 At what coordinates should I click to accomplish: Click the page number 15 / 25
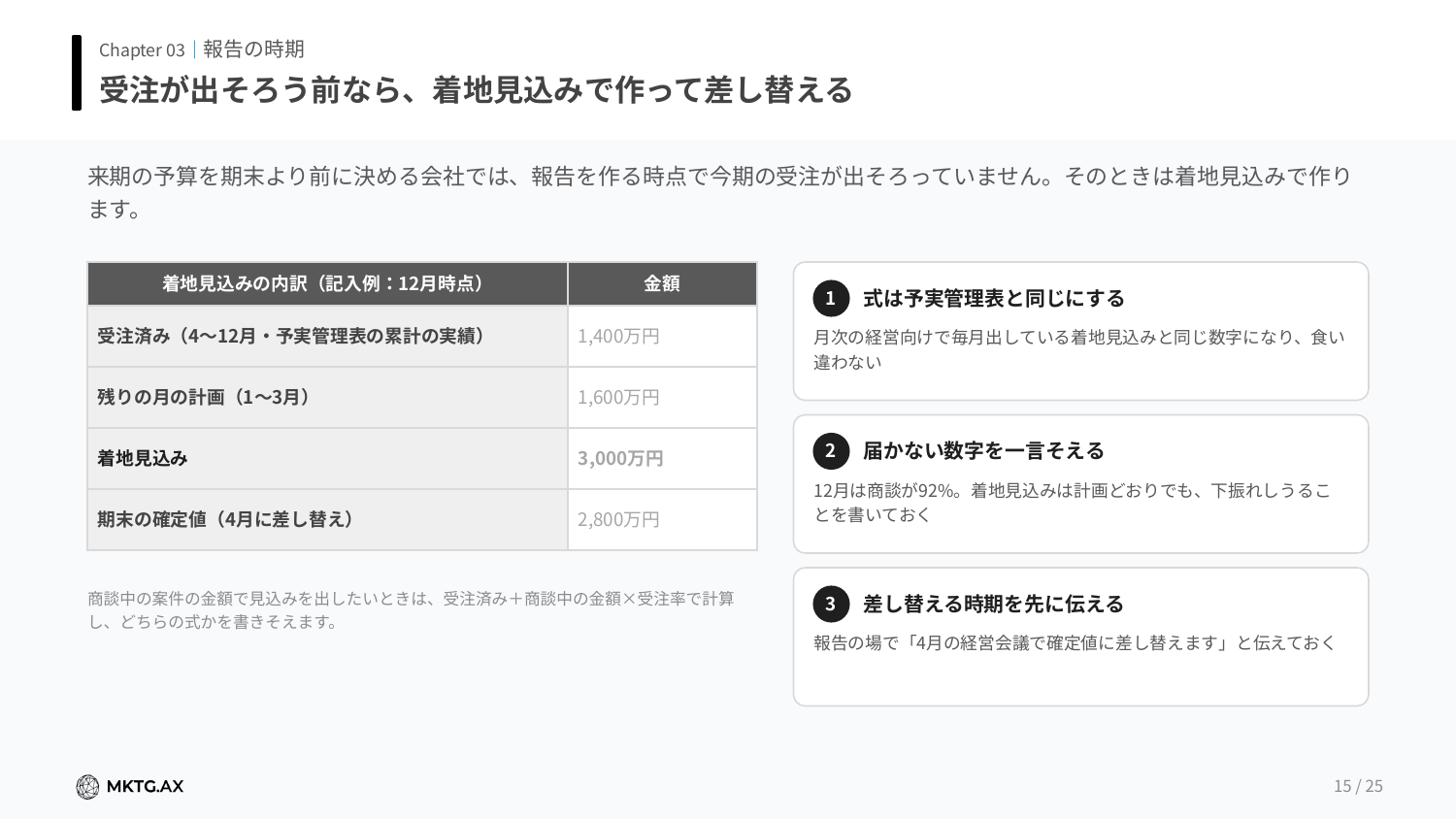[1358, 786]
